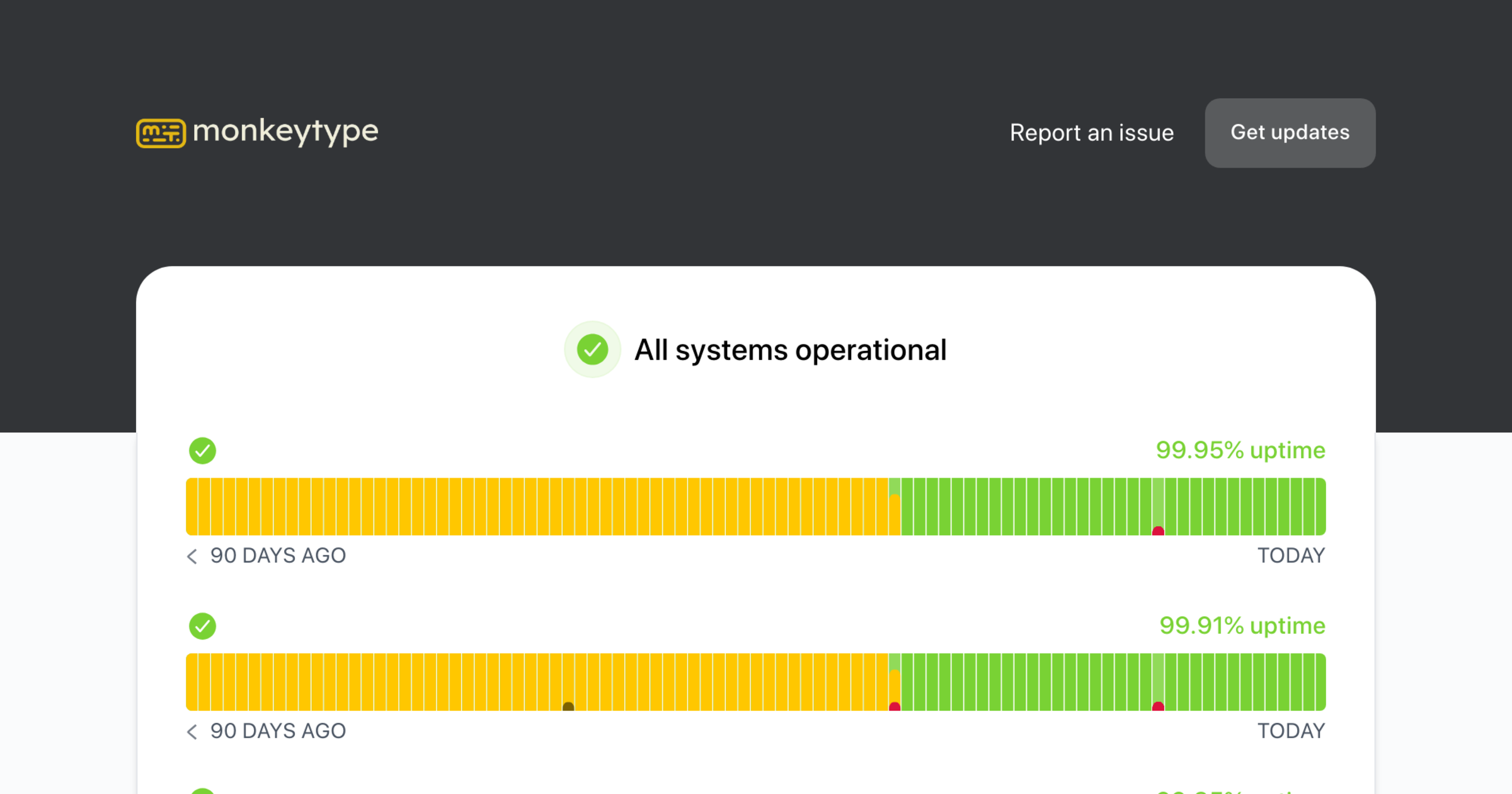Click the status check icon above 99.91% uptime bar
The image size is (1512, 794).
pos(202,626)
